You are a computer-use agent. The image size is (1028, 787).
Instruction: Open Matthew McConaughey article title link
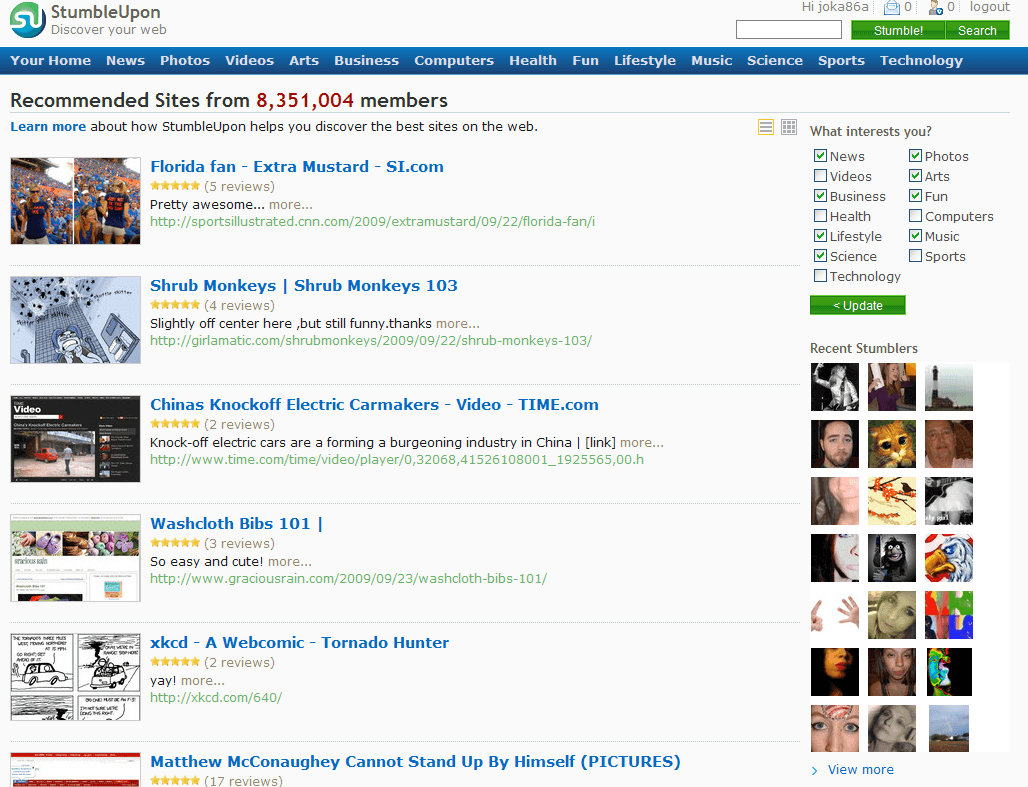(x=415, y=761)
